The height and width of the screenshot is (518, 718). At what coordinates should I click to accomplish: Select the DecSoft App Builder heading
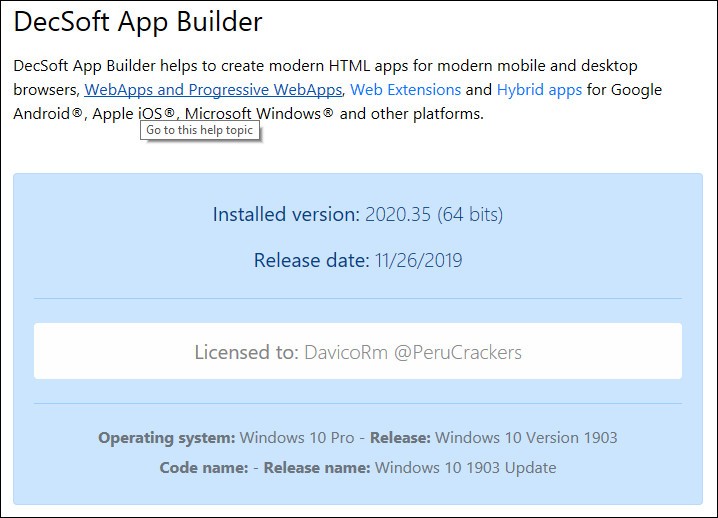coord(138,22)
